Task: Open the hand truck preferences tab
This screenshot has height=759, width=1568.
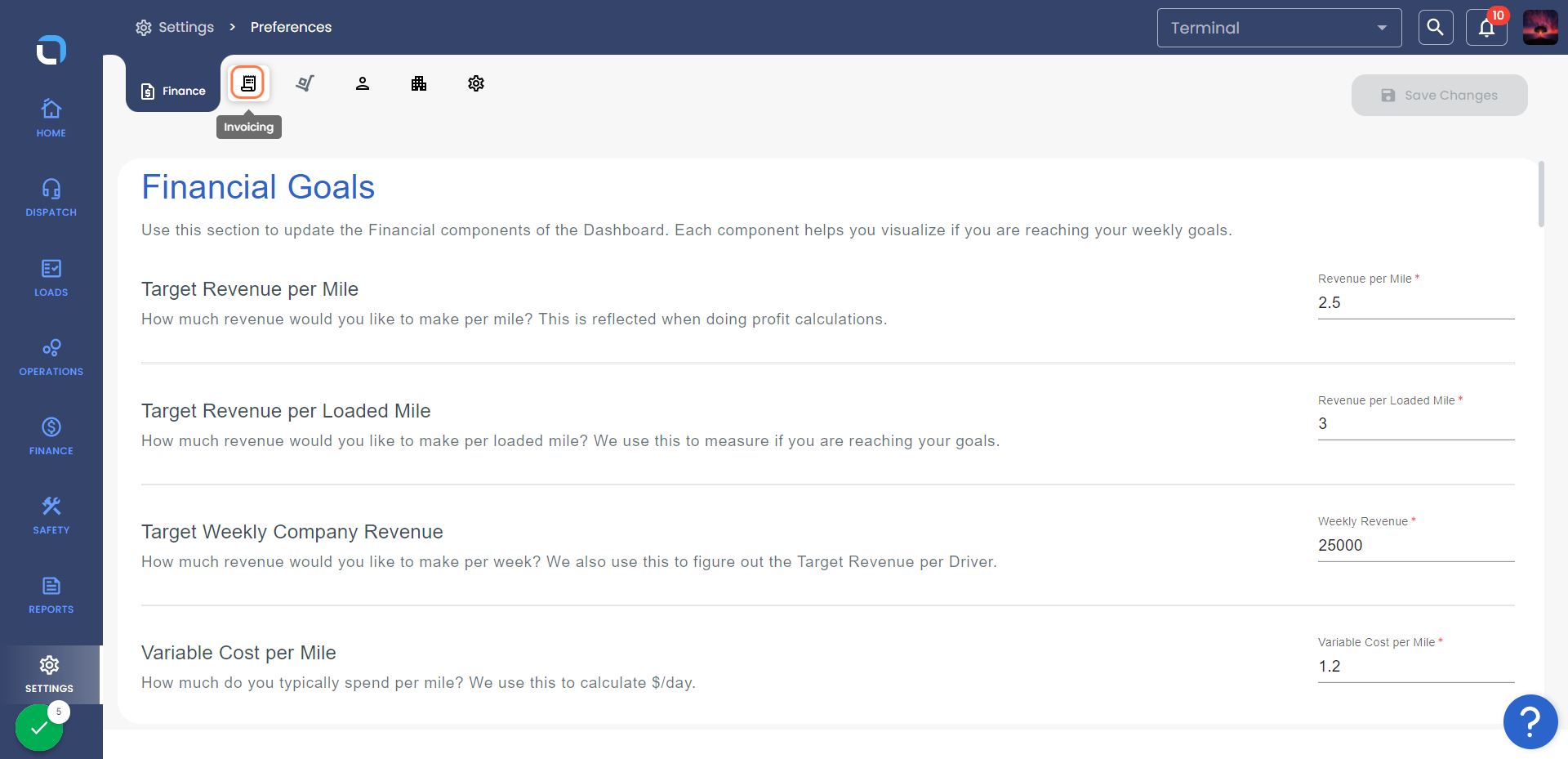Action: [x=305, y=83]
